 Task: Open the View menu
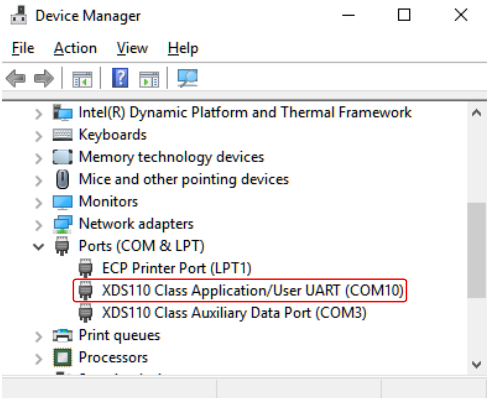pos(132,48)
